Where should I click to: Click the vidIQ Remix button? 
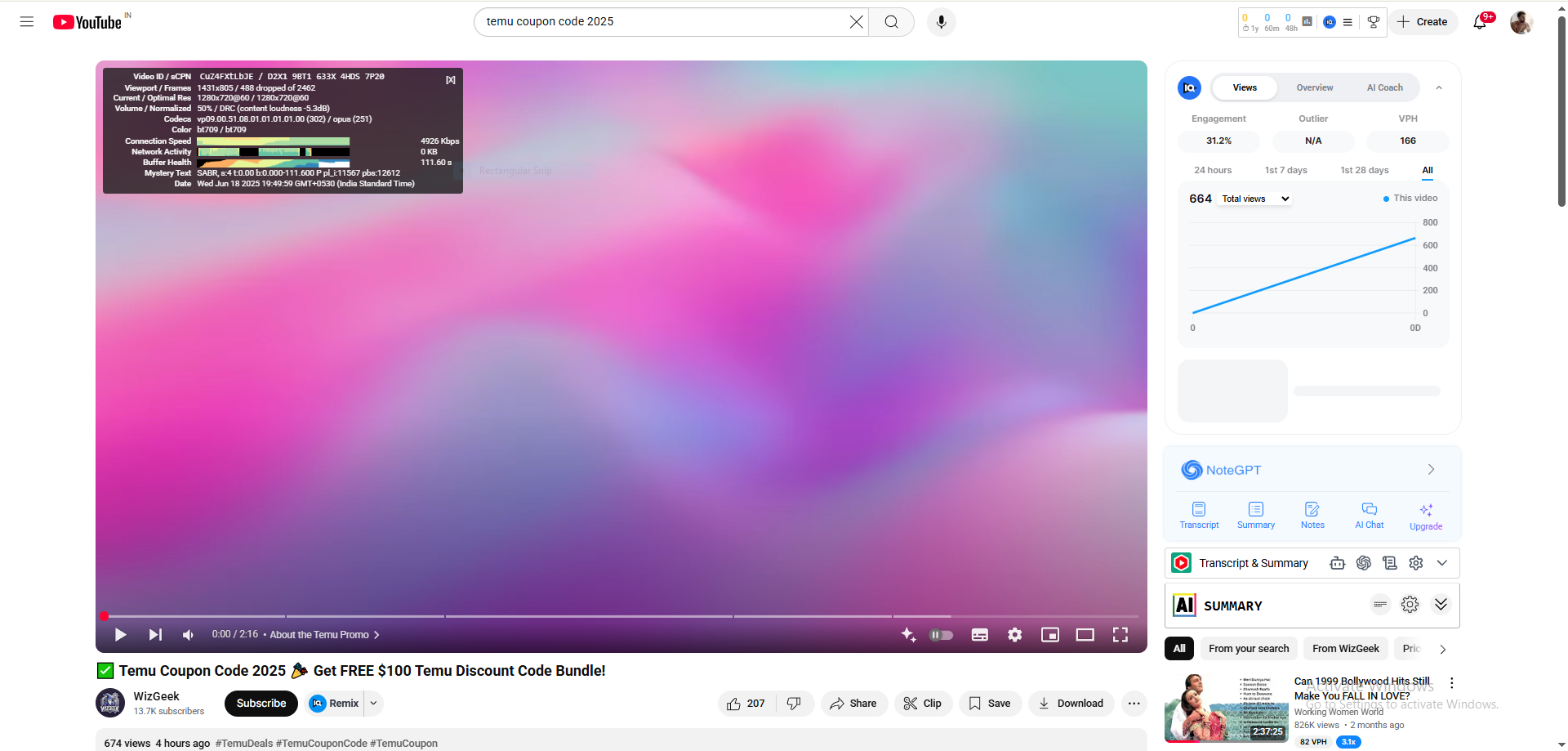[335, 704]
